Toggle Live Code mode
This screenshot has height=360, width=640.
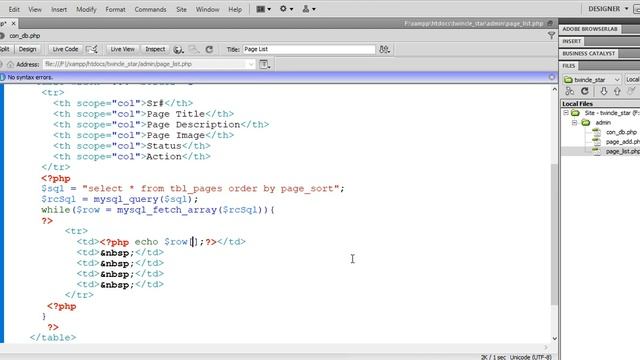click(x=65, y=49)
